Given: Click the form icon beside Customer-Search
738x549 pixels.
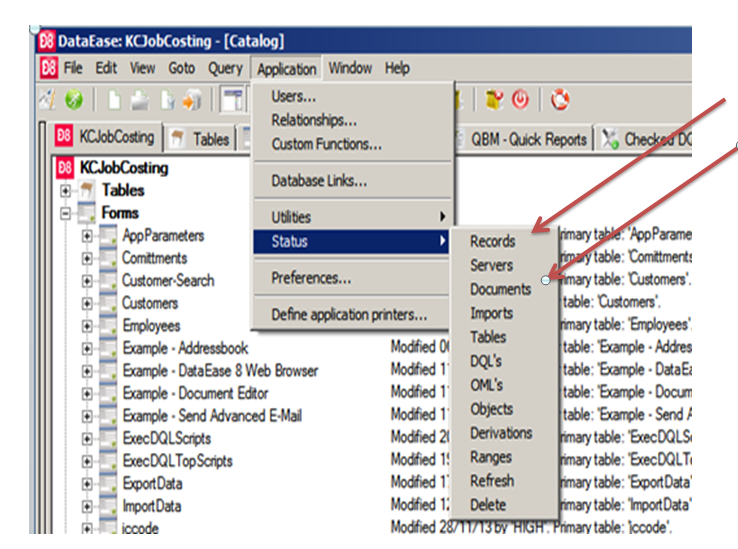Looking at the screenshot, I should click(108, 280).
